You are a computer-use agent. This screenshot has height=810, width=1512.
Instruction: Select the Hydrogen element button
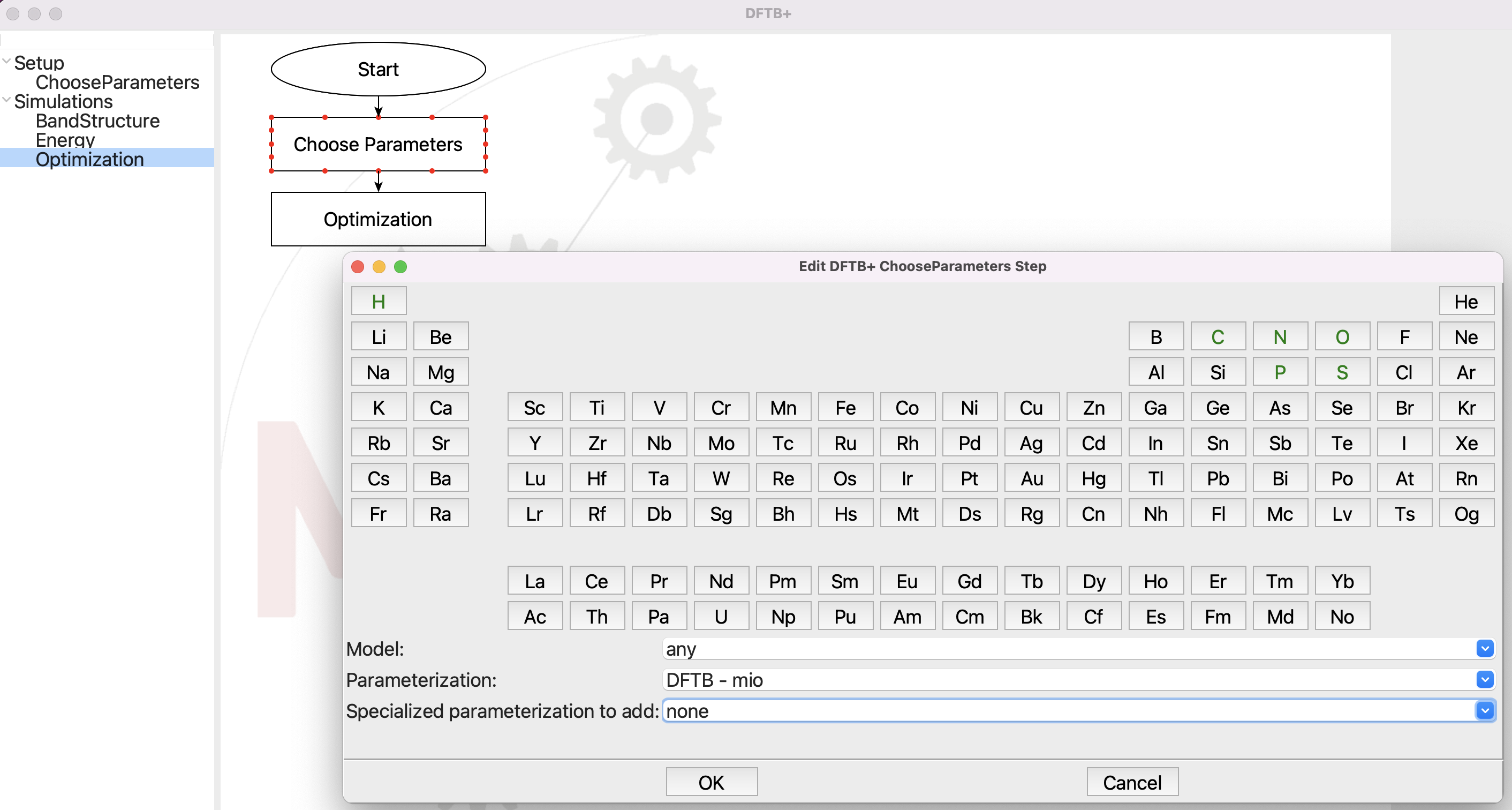(379, 300)
